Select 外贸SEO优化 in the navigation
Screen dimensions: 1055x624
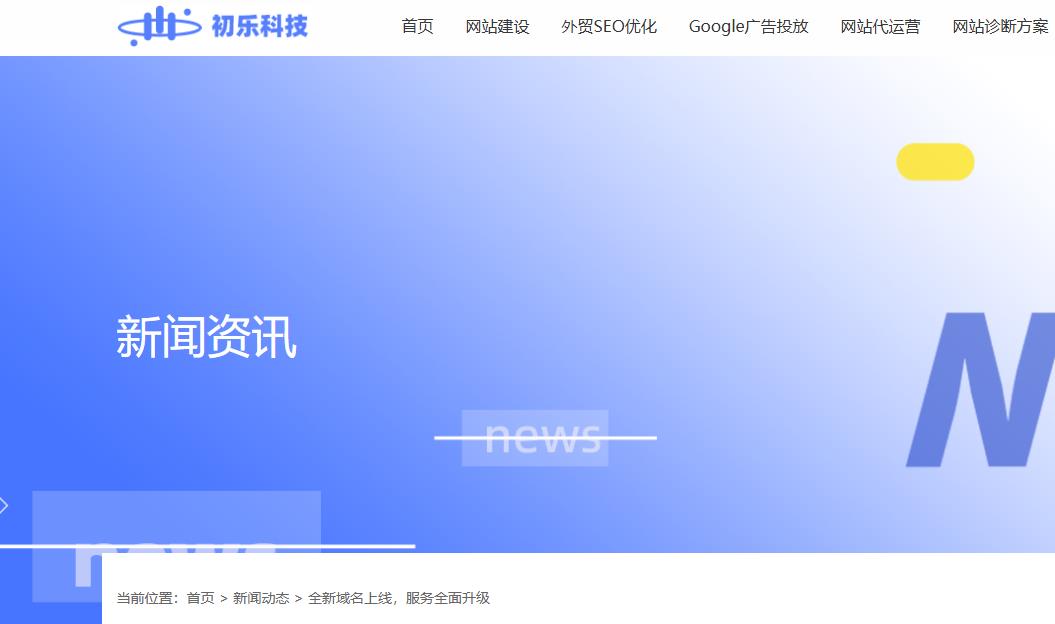[609, 27]
